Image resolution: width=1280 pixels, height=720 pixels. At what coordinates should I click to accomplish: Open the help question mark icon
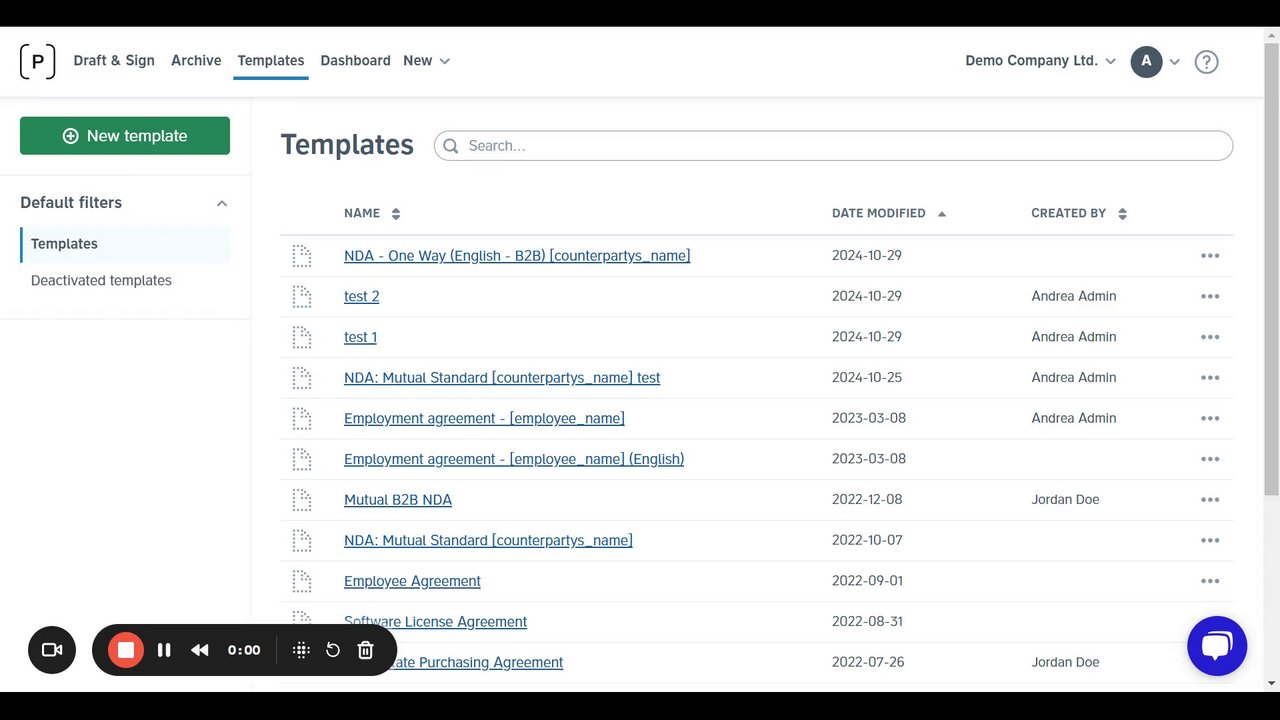[1206, 62]
